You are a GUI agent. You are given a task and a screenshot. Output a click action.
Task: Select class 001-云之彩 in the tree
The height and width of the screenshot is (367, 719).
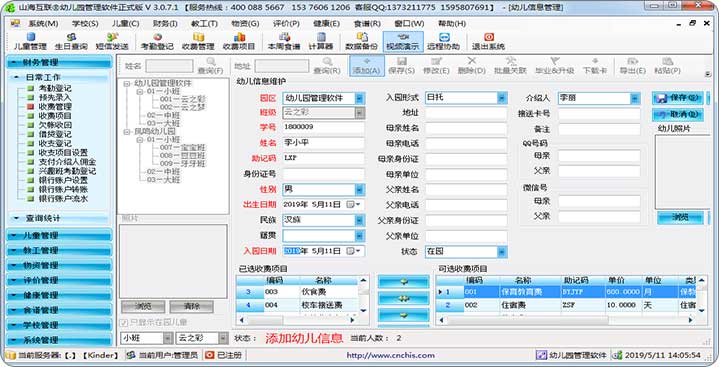pyautogui.click(x=183, y=99)
